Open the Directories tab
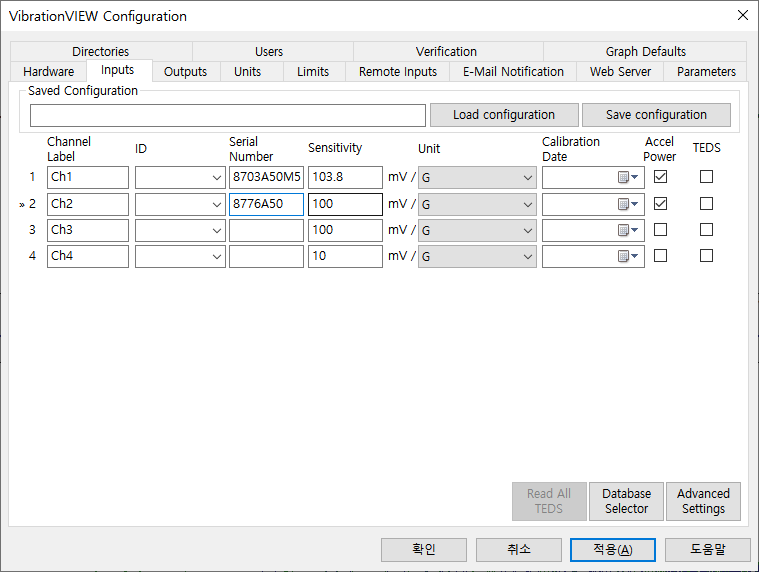Image resolution: width=759 pixels, height=572 pixels. [x=101, y=51]
